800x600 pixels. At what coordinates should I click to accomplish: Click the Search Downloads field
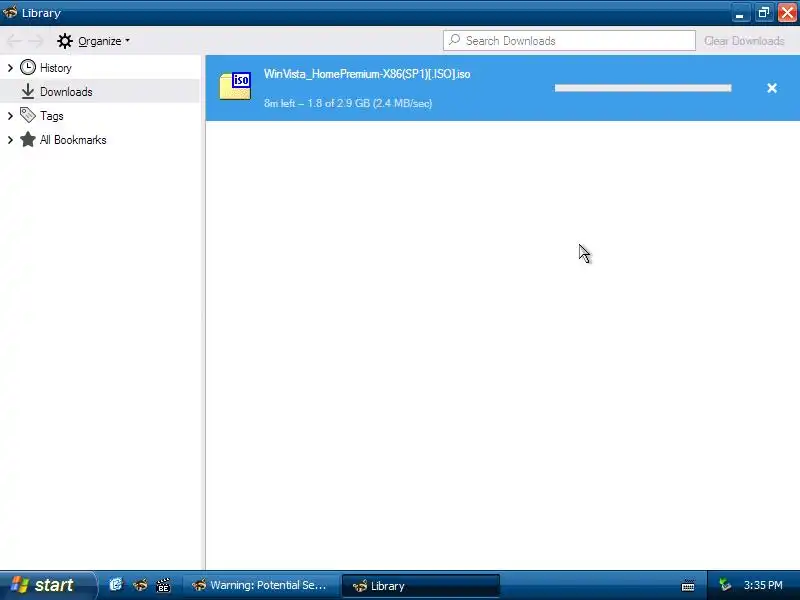click(569, 41)
